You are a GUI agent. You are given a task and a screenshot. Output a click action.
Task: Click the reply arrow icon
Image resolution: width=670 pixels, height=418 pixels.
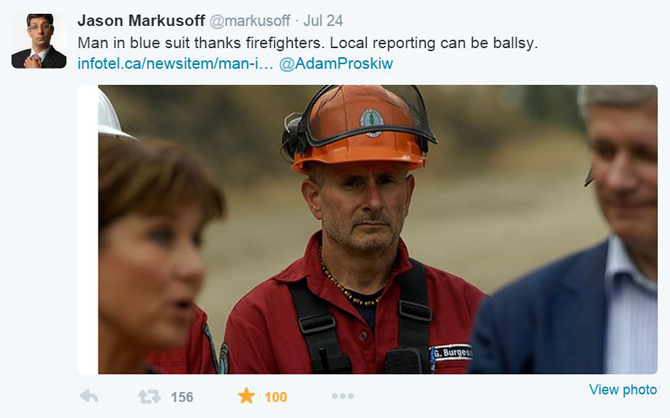tap(89, 397)
